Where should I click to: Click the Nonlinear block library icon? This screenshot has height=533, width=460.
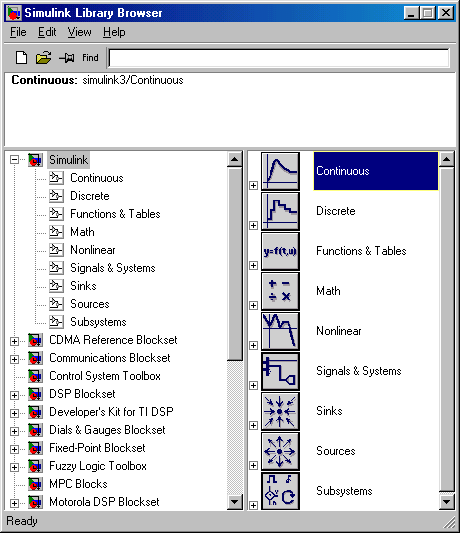[280, 331]
